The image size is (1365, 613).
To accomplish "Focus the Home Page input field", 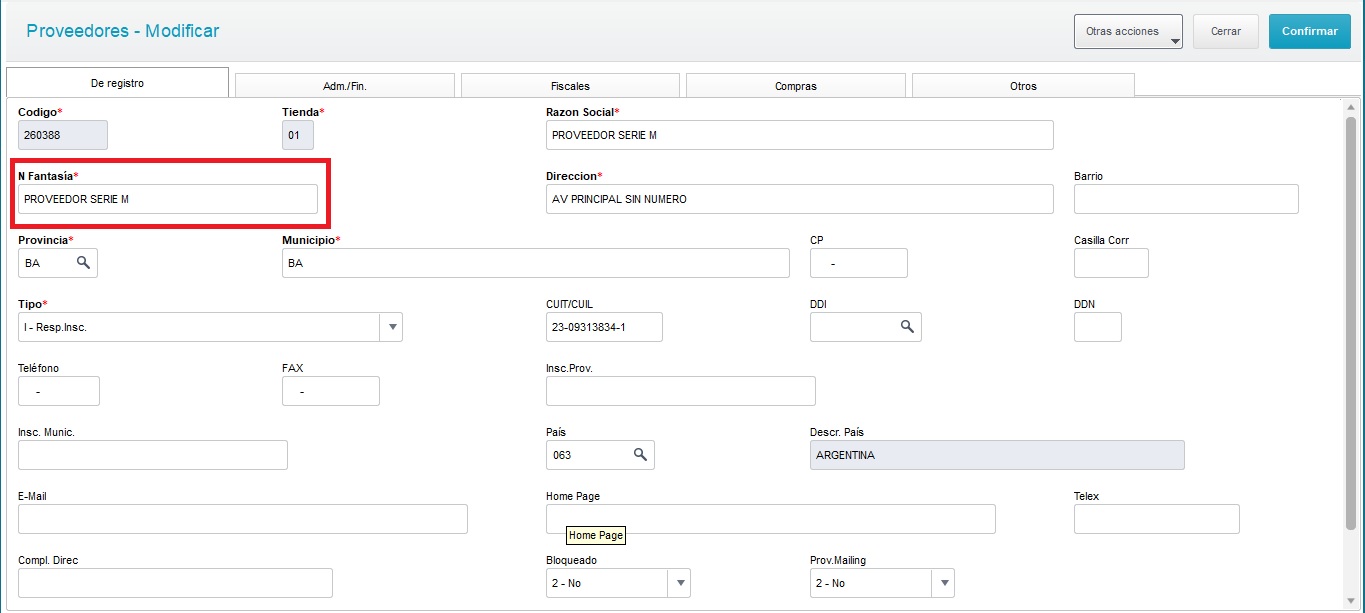I will (x=771, y=519).
